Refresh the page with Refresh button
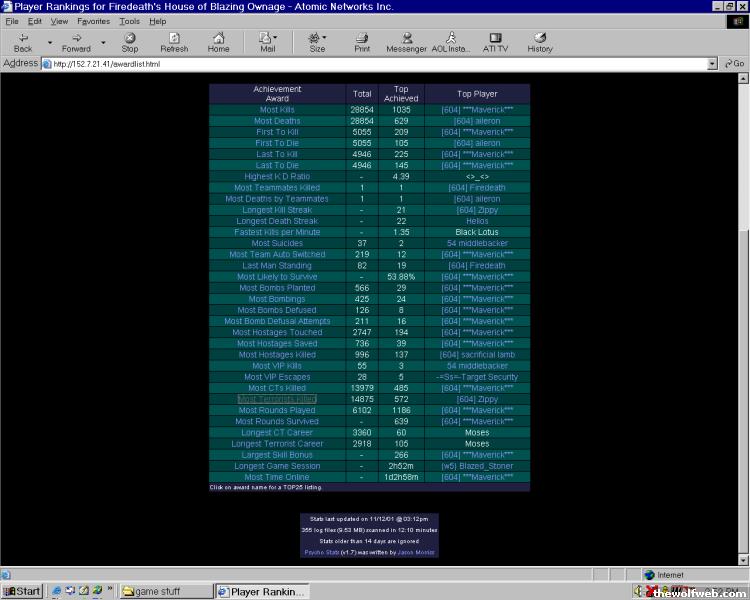The height and width of the screenshot is (600, 750). pyautogui.click(x=174, y=42)
